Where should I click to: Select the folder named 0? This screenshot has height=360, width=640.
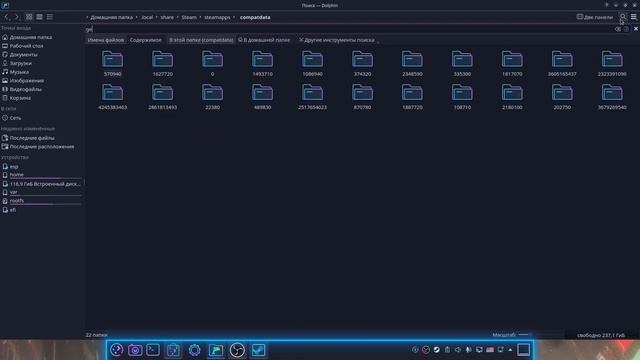coord(212,63)
